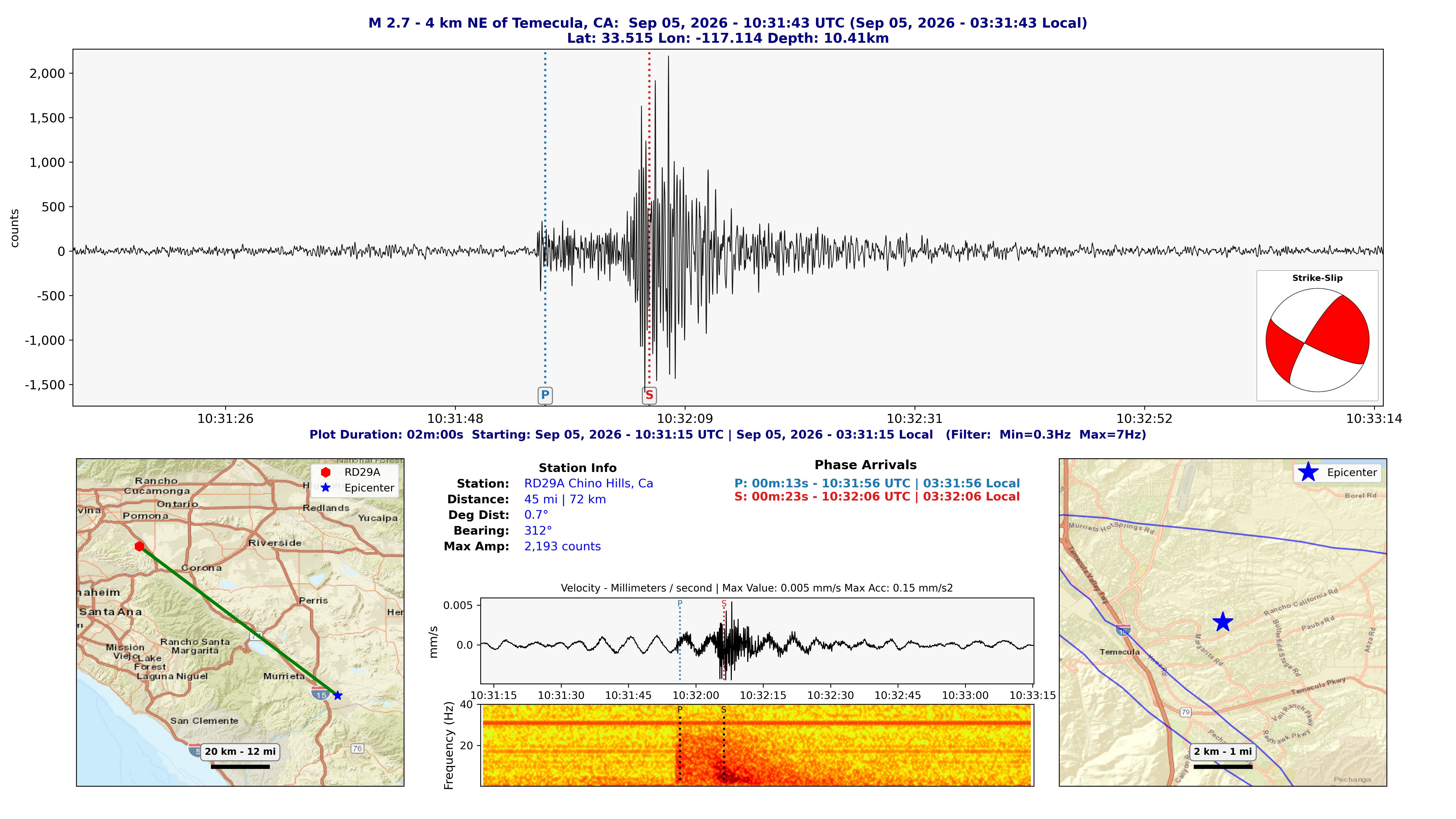Click the P marker on the velocity plot
1456x819 pixels.
tap(680, 604)
